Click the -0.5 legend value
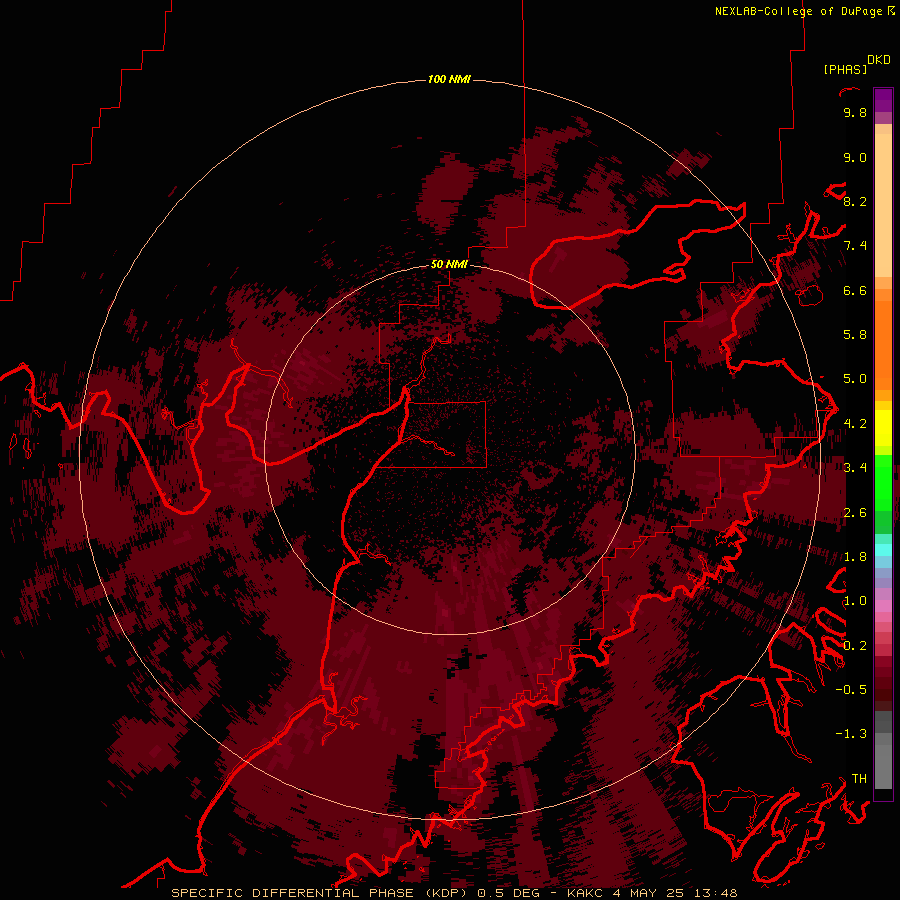This screenshot has width=900, height=900. (x=851, y=690)
